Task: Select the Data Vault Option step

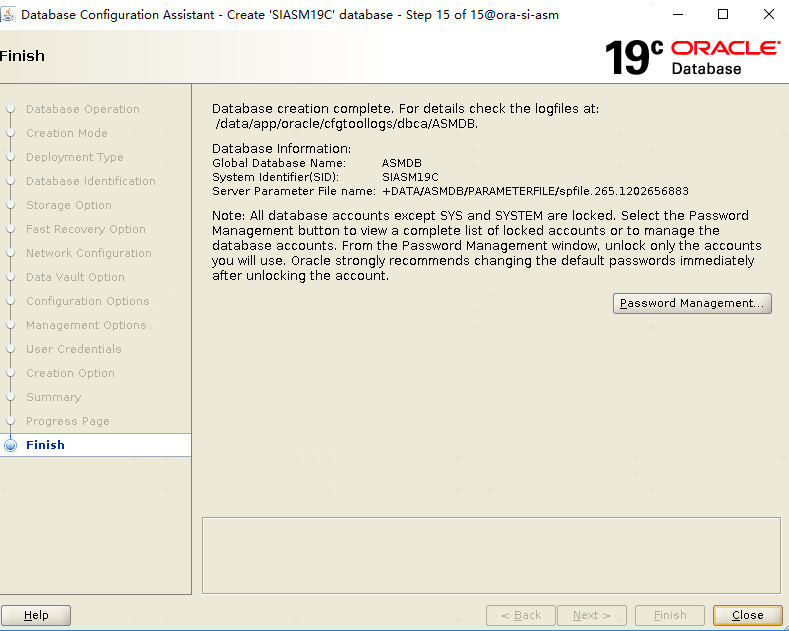Action: click(x=75, y=277)
